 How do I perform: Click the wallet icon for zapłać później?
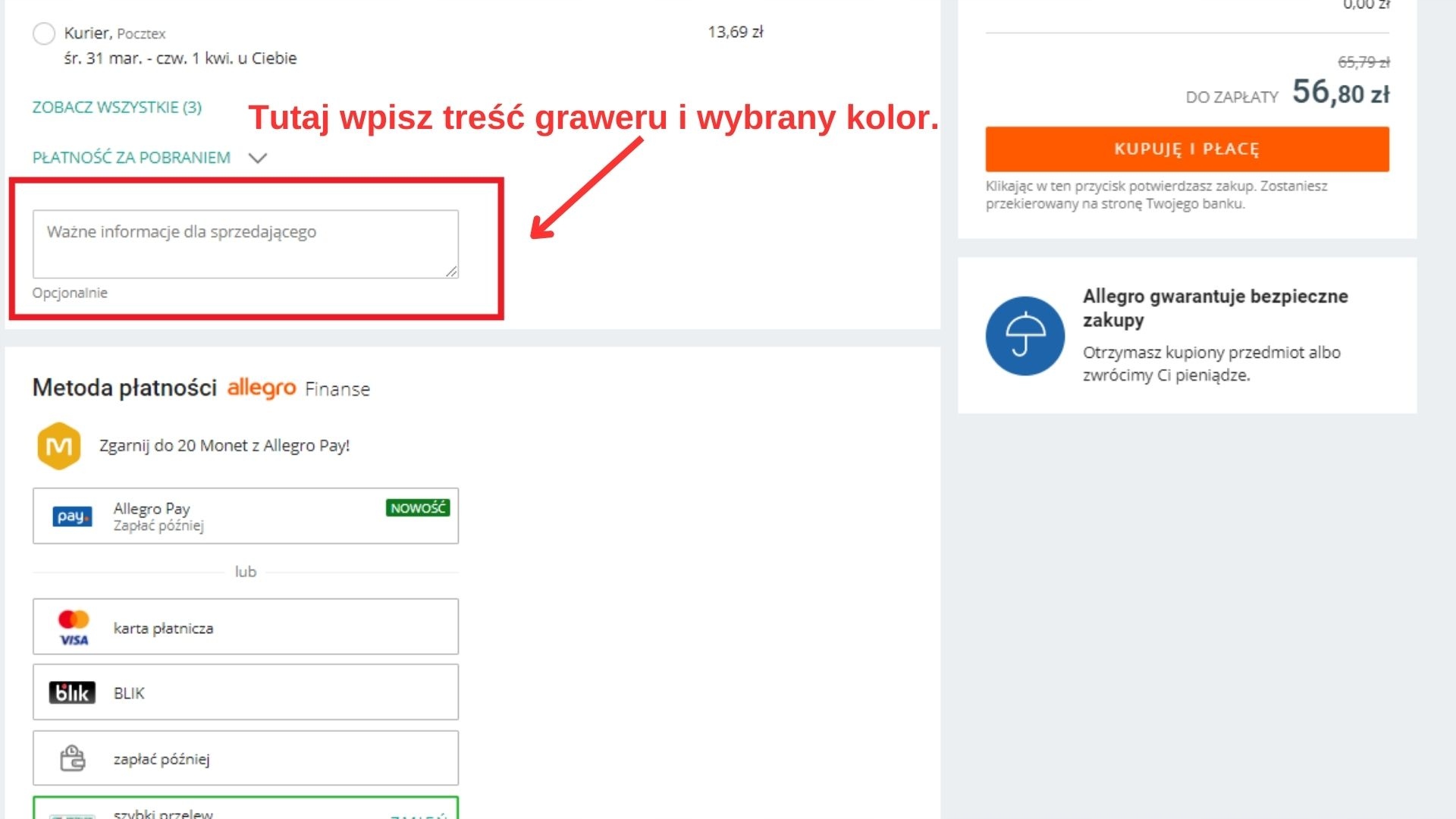pyautogui.click(x=73, y=758)
